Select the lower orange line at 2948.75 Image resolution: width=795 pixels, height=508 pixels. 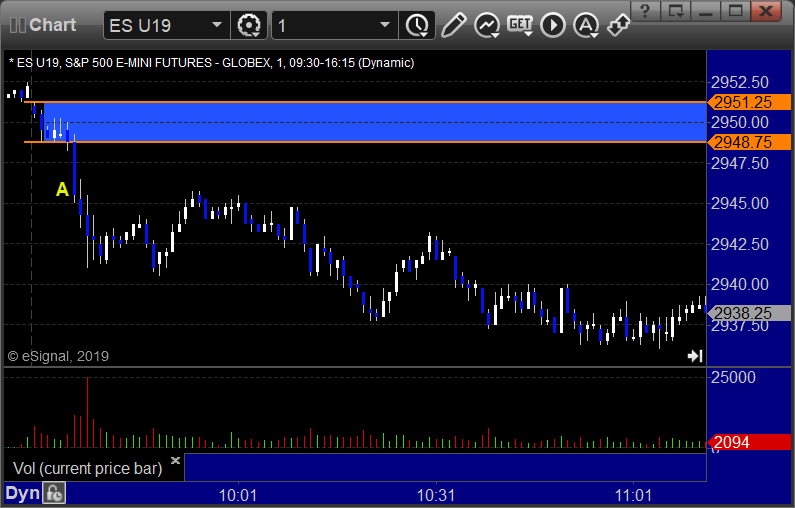[365, 142]
